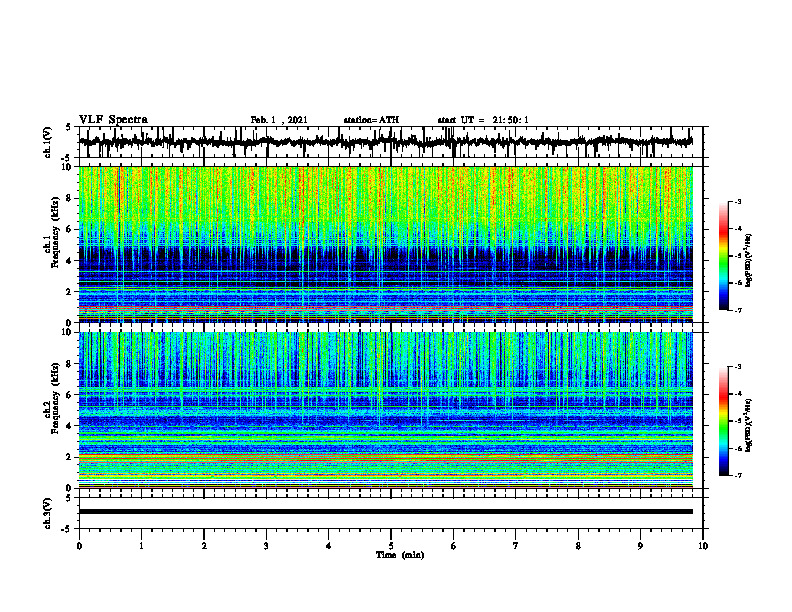
Task: Select the ch.1 "Frequency (kHz)" axis label
Action: click(x=56, y=233)
